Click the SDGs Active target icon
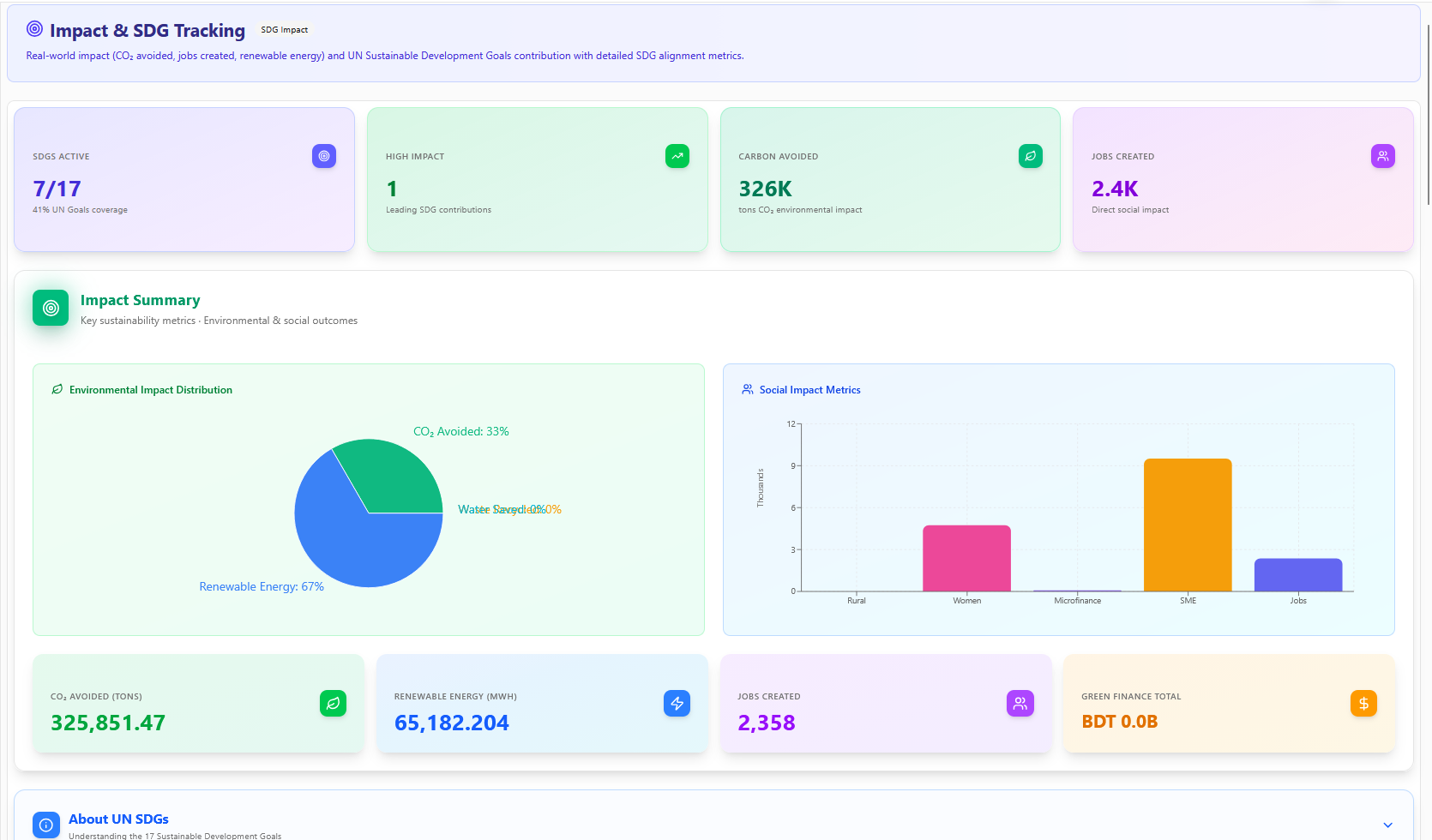This screenshot has height=840, width=1432. [324, 156]
